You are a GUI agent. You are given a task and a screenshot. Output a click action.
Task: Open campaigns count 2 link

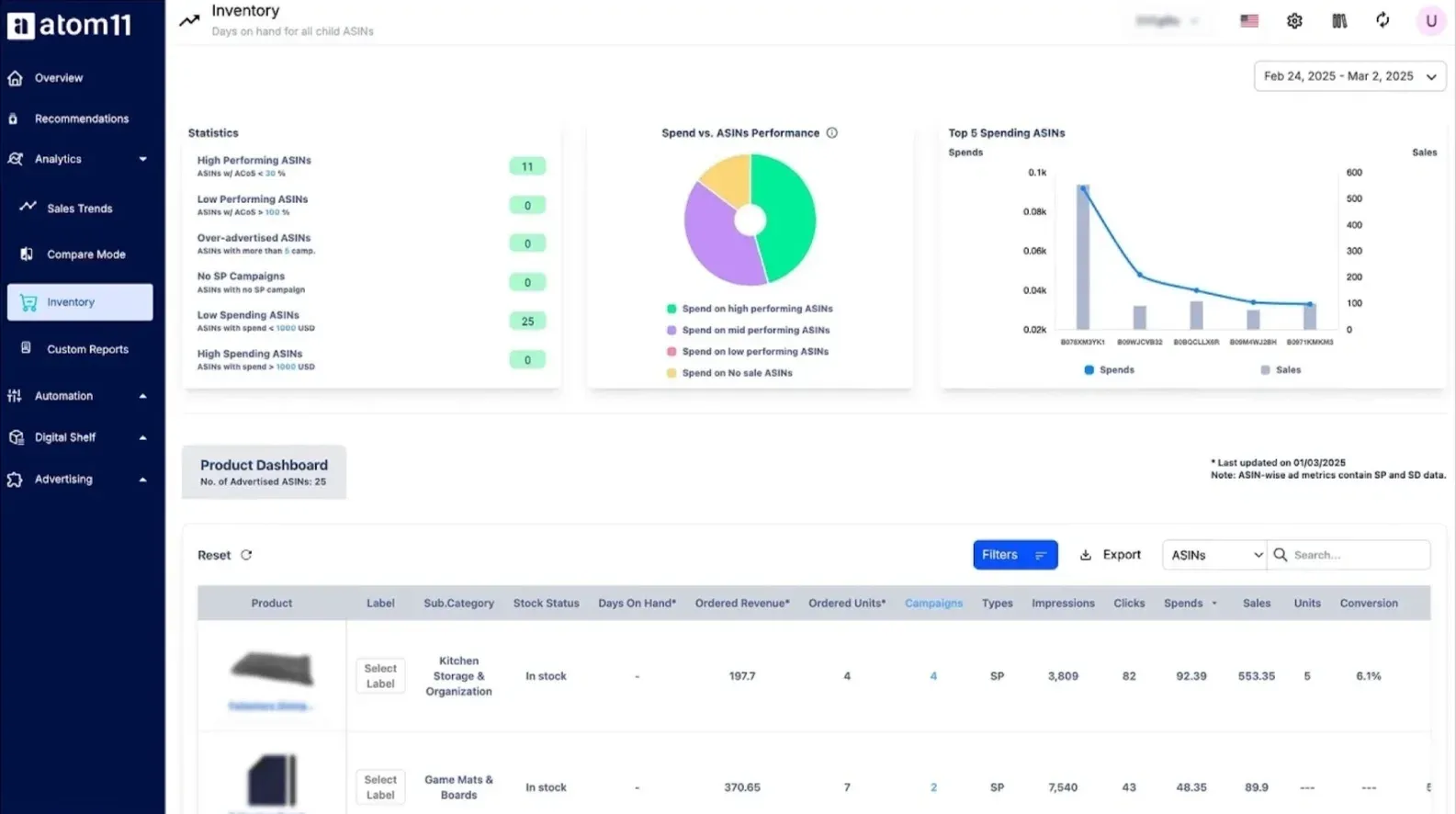point(933,787)
